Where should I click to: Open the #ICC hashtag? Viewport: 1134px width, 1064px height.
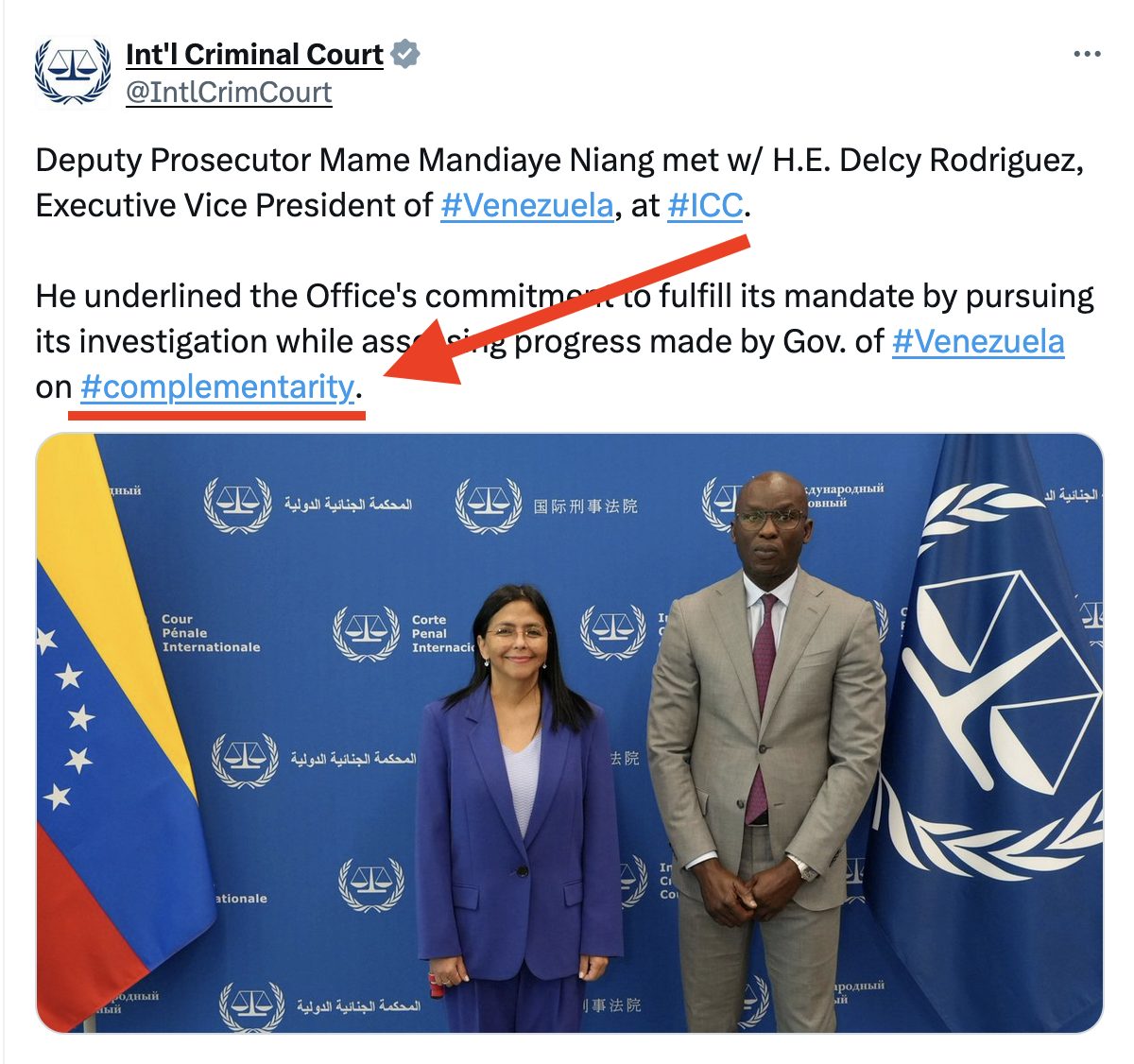pyautogui.click(x=705, y=205)
